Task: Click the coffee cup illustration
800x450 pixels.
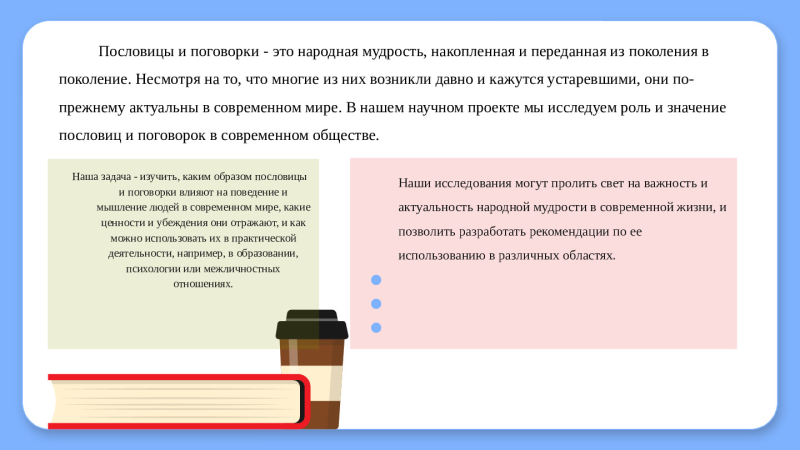Action: (312, 369)
